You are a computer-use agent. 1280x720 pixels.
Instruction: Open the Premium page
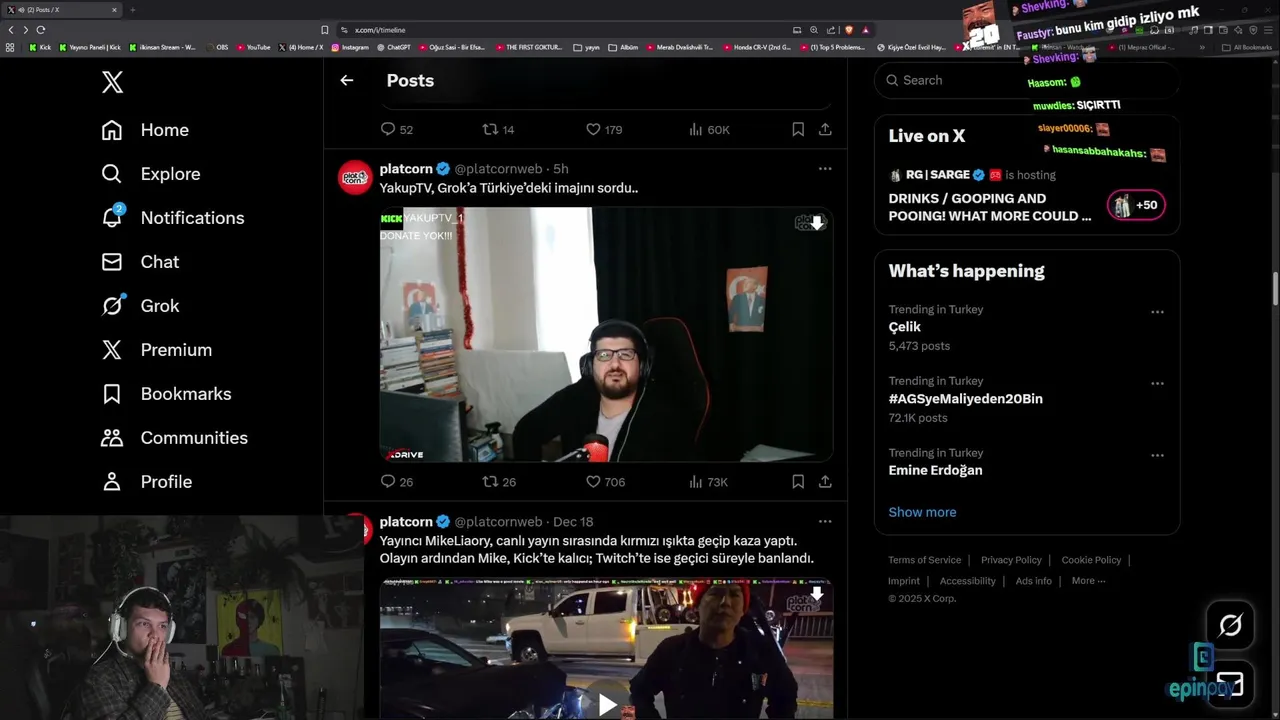tap(156, 350)
